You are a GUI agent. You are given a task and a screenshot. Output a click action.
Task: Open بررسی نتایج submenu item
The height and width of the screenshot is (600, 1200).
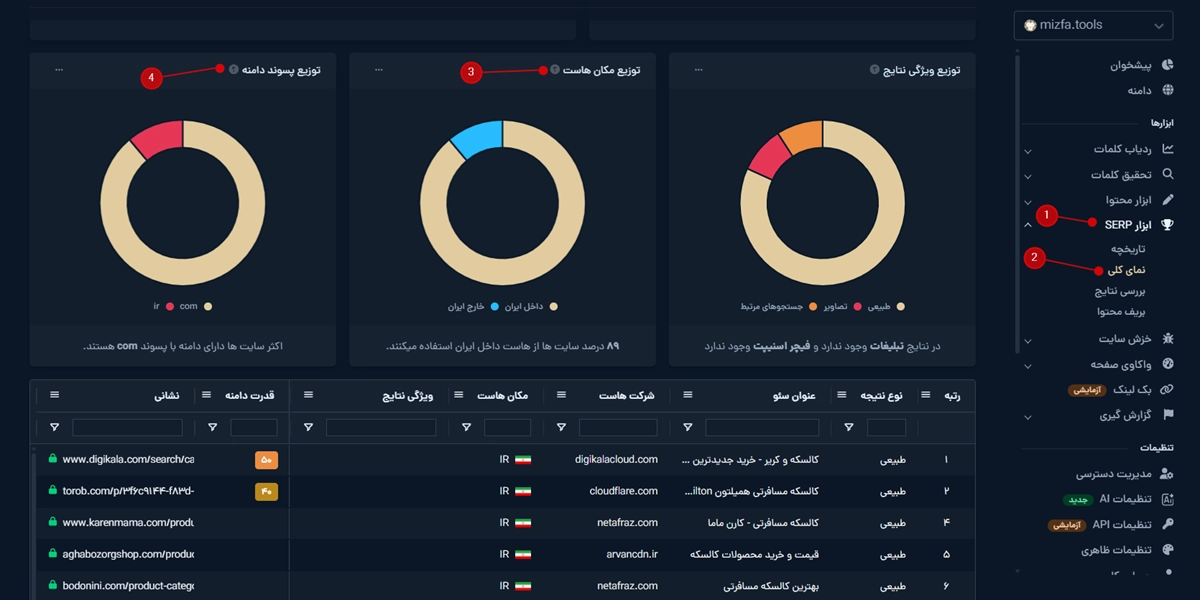[1119, 291]
